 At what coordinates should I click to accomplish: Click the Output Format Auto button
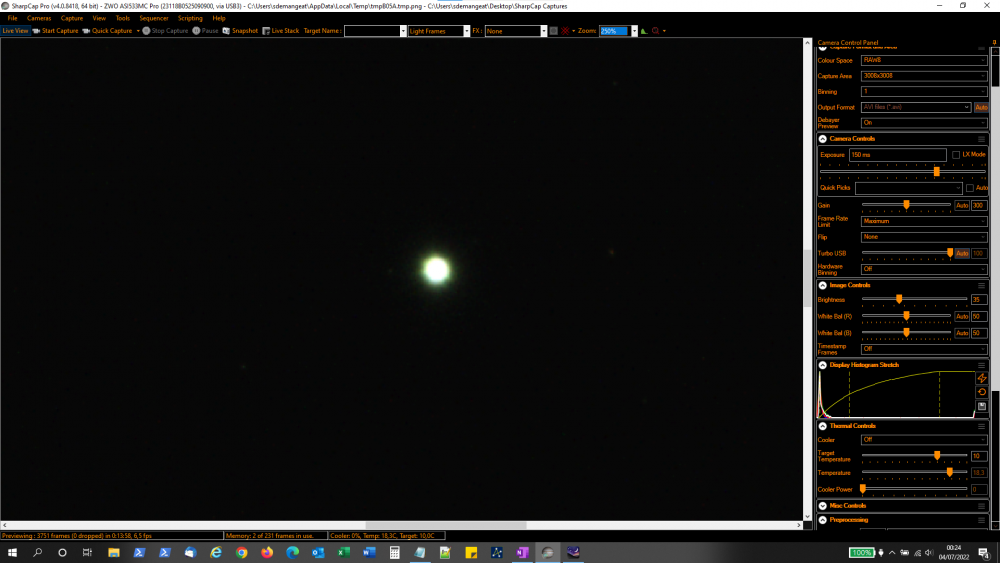tap(981, 107)
